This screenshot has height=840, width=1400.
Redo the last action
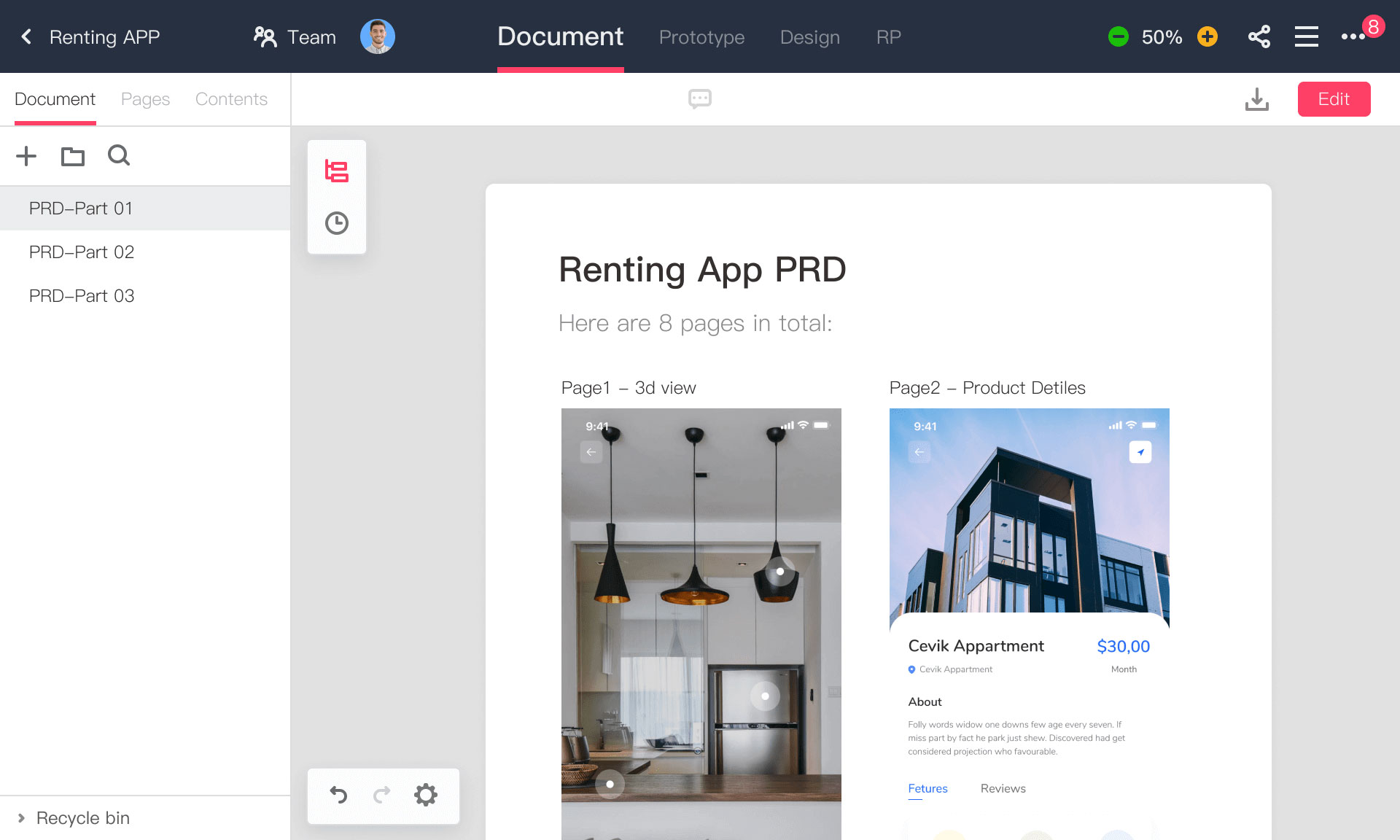pos(382,794)
